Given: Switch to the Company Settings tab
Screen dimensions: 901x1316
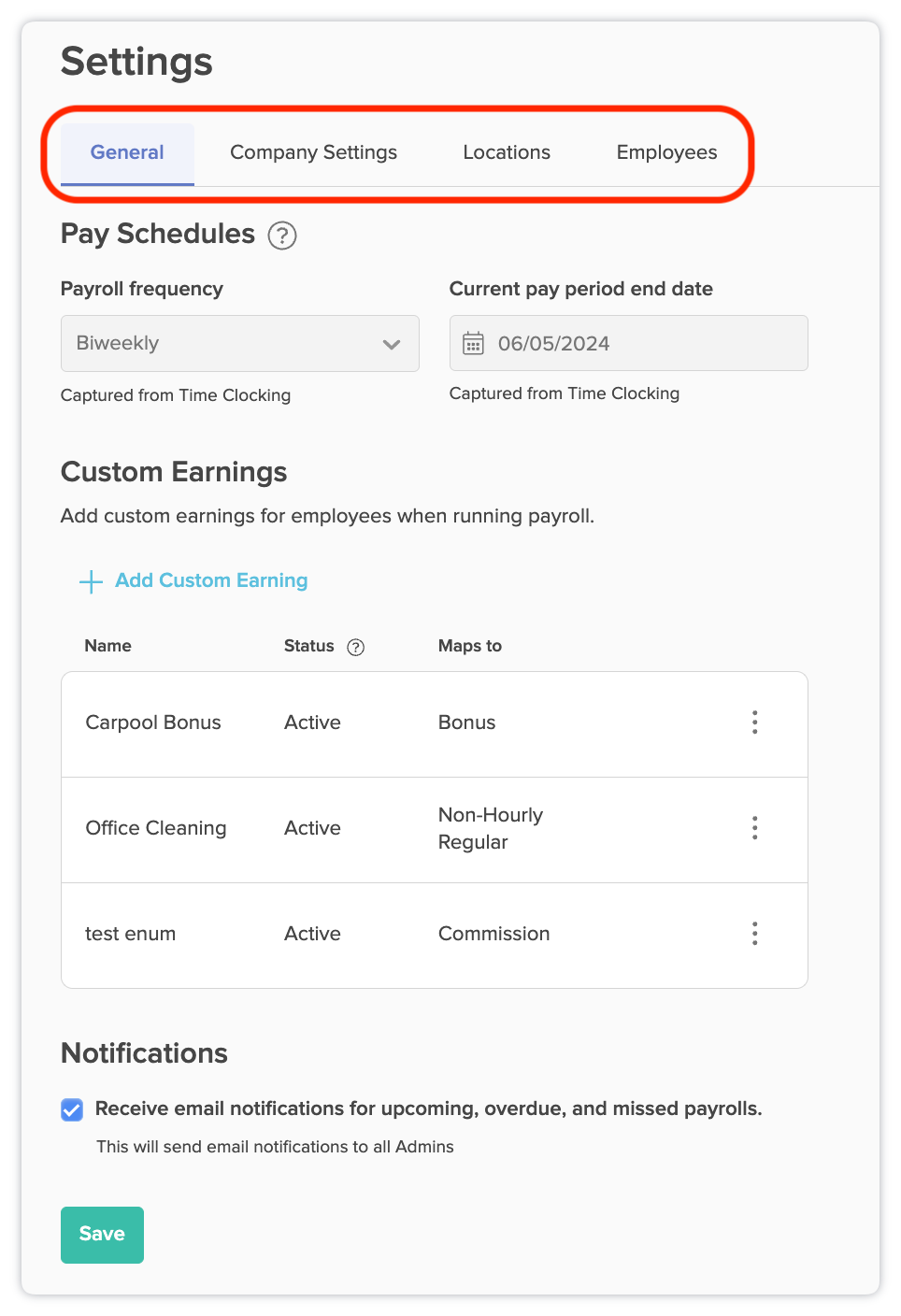Looking at the screenshot, I should pos(313,152).
